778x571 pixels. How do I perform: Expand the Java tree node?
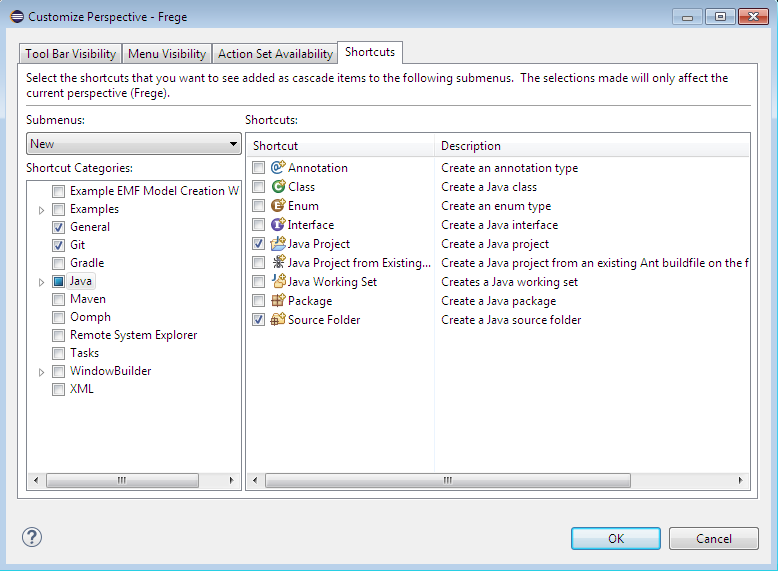coord(41,282)
